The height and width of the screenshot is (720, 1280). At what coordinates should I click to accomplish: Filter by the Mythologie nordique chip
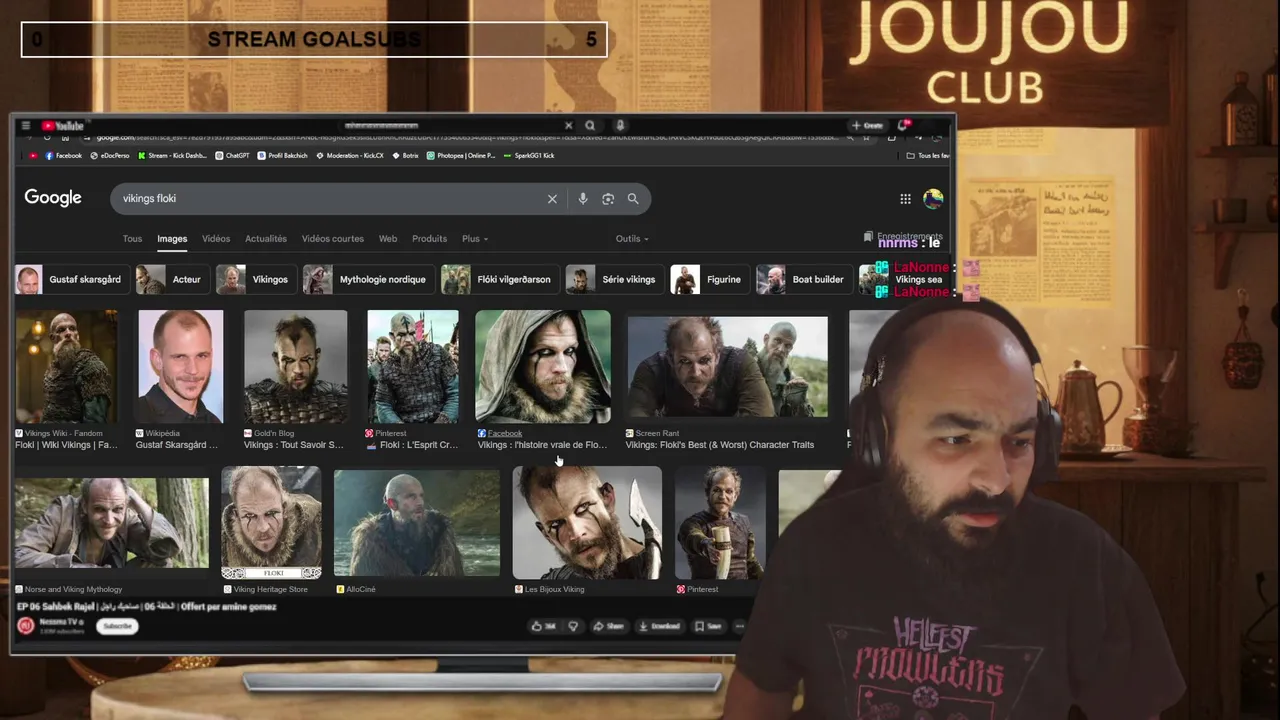(367, 280)
